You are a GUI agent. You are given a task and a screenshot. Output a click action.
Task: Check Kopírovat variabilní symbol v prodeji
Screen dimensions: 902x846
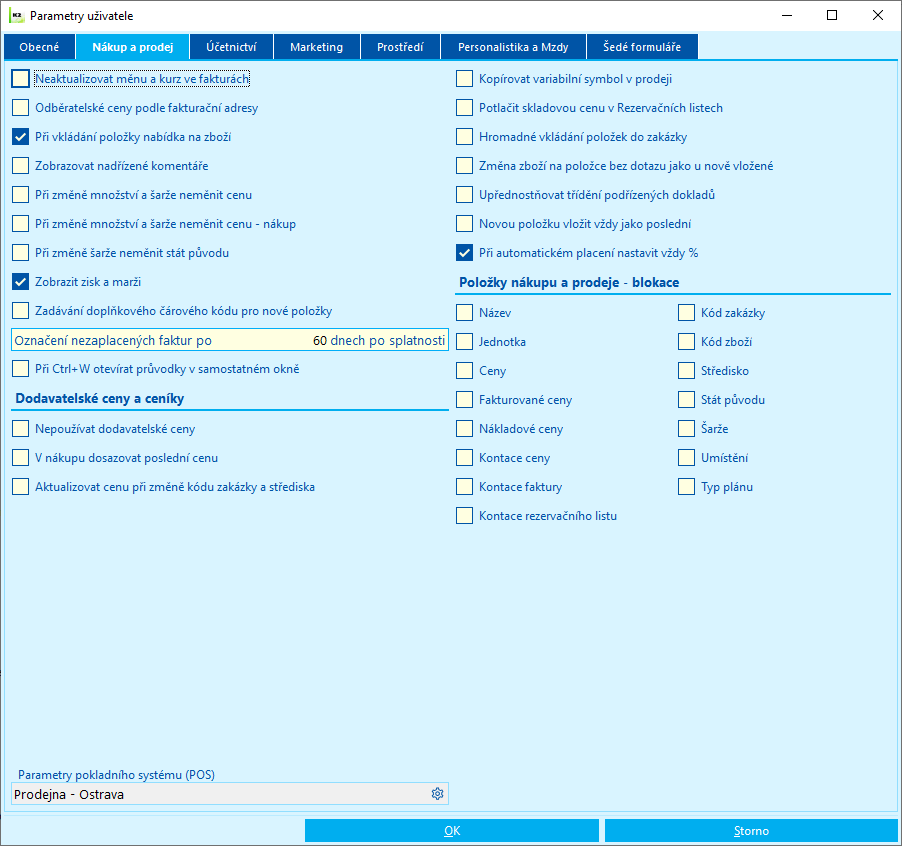(x=464, y=79)
